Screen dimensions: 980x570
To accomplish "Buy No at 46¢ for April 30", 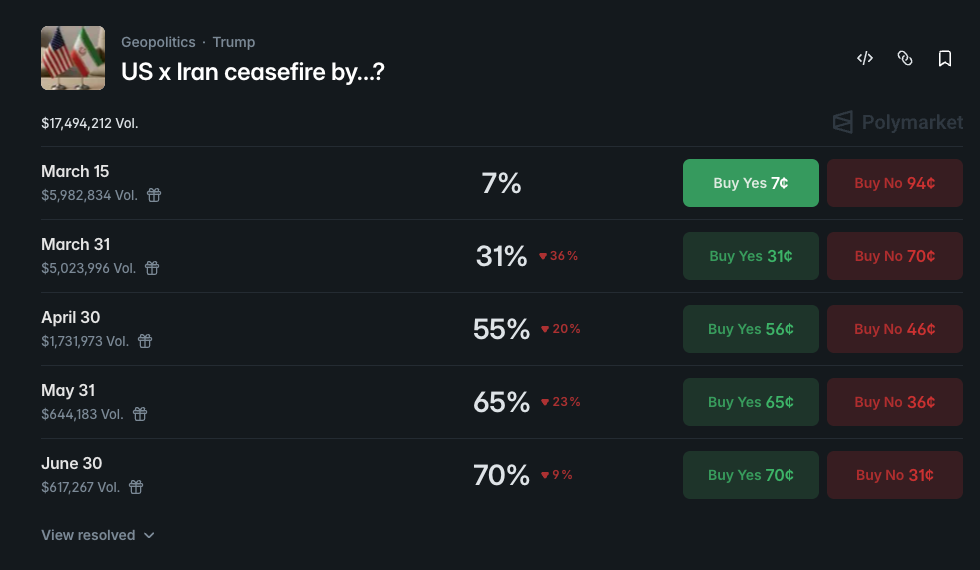I will click(894, 329).
